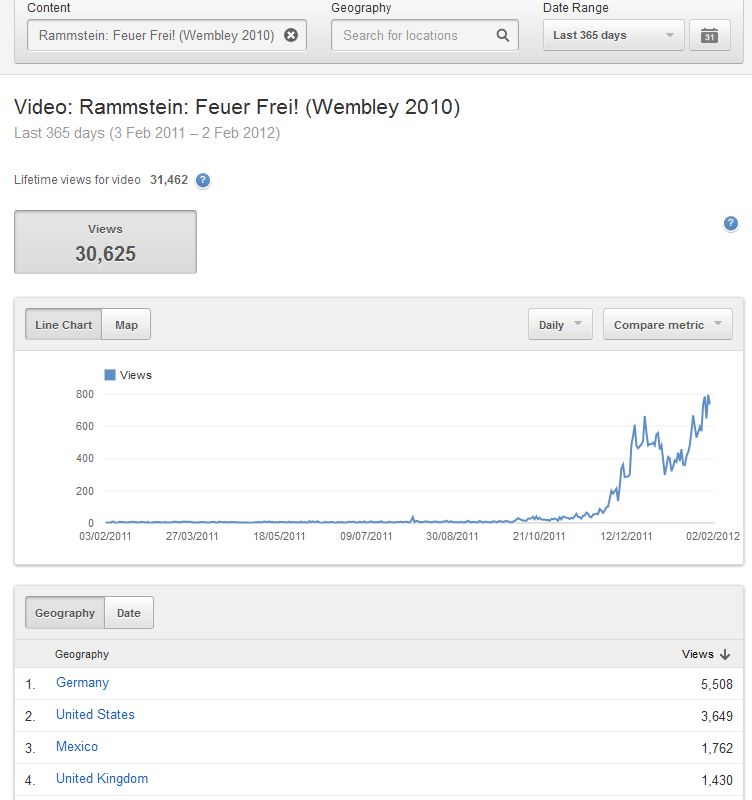Image resolution: width=752 pixels, height=800 pixels.
Task: Click the blue Views legend square
Action: tap(110, 375)
